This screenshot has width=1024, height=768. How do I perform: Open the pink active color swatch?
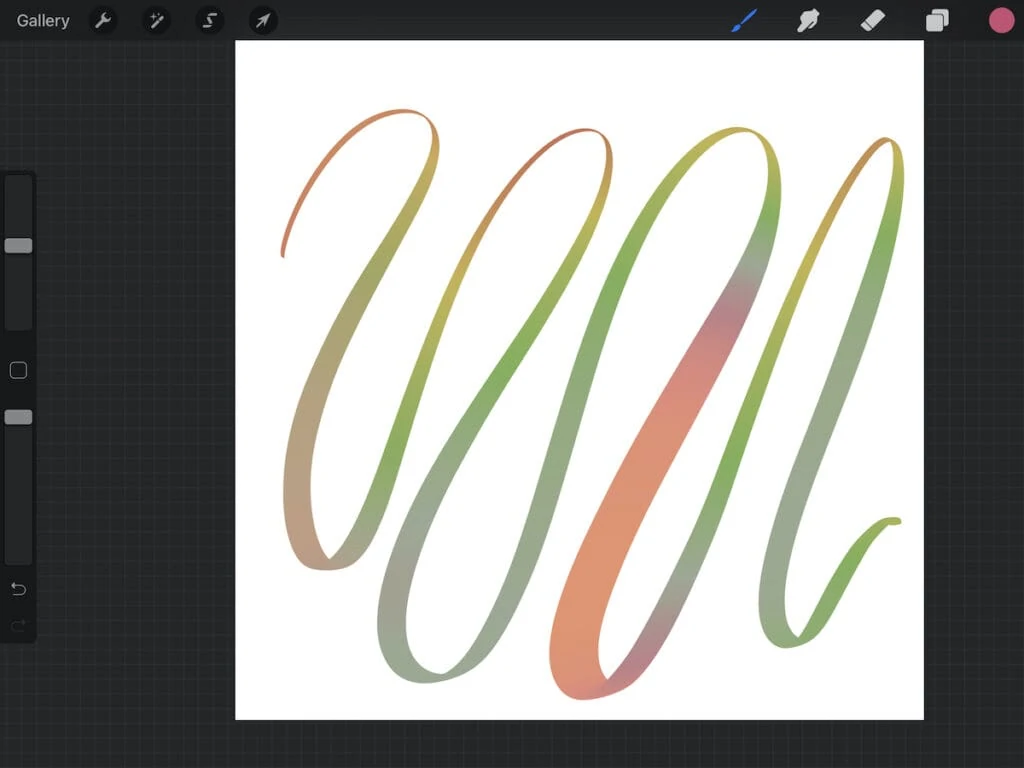click(x=1001, y=20)
